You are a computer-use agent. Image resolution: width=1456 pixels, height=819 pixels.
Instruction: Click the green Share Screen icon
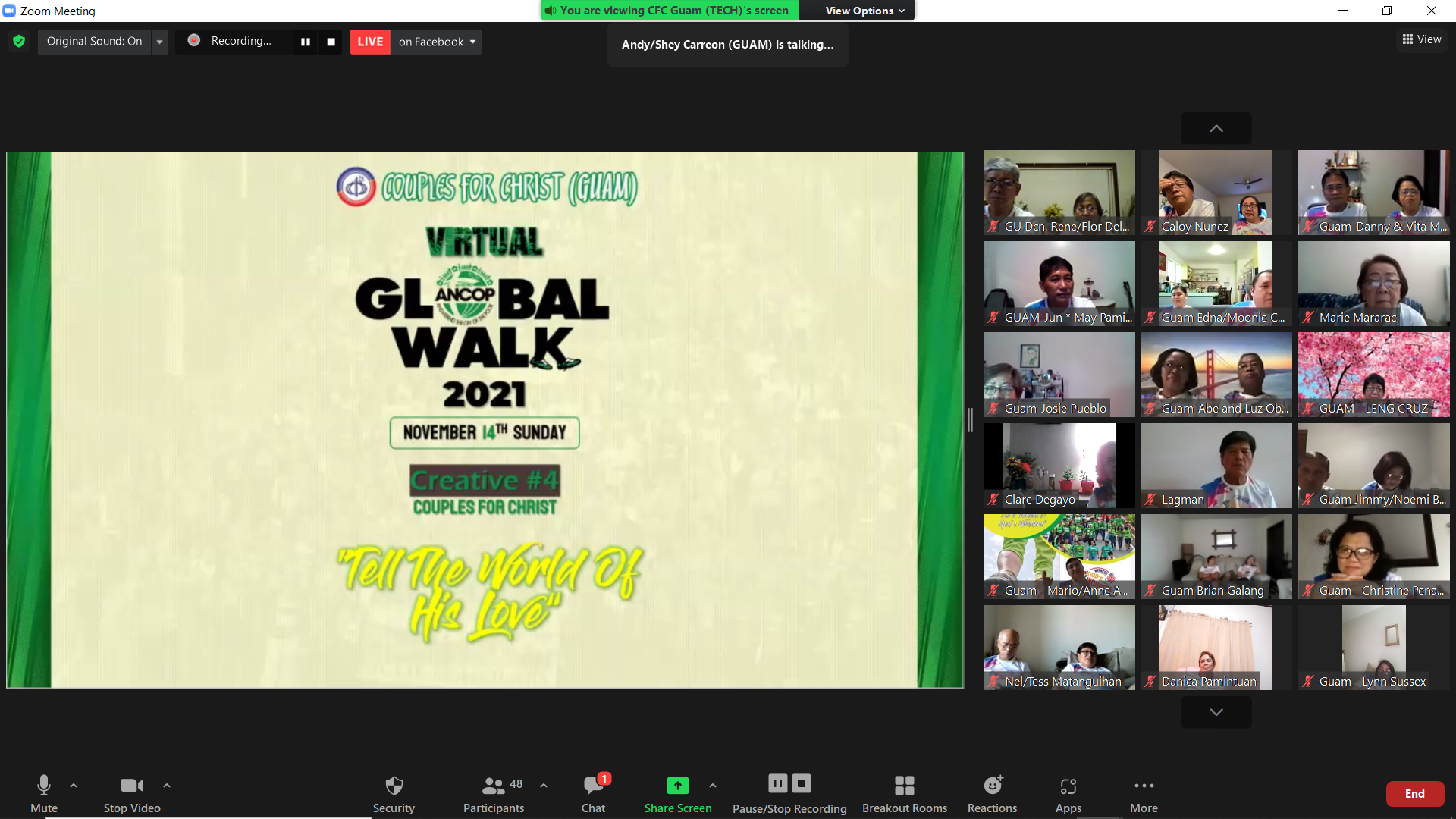(x=677, y=786)
